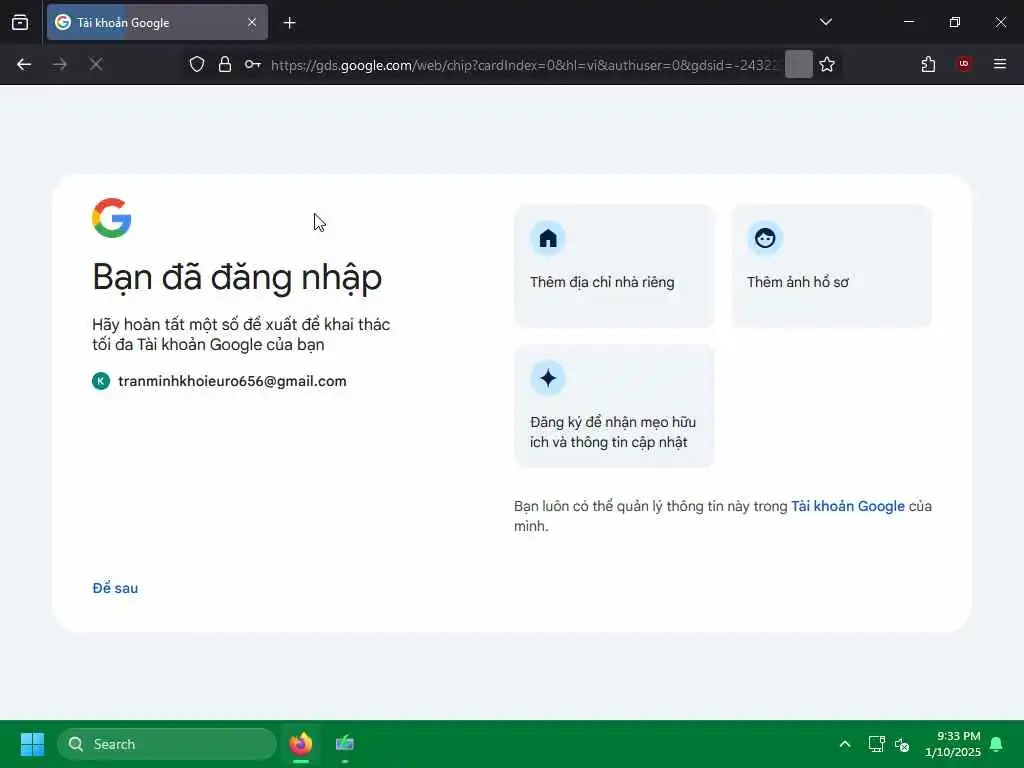Click the taskbar Search box
The height and width of the screenshot is (768, 1024).
(167, 744)
